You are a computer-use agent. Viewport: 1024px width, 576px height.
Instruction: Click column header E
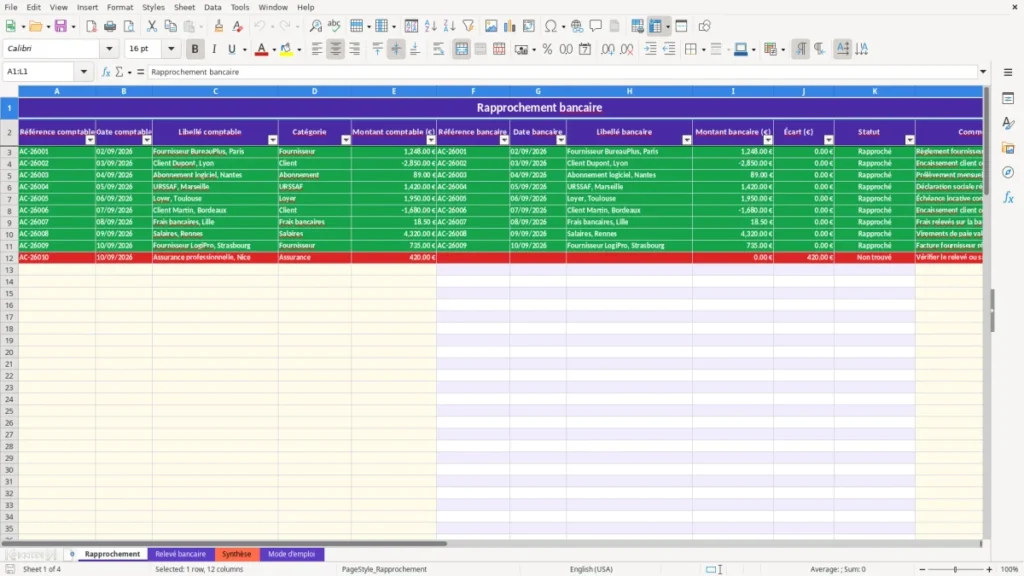click(394, 91)
